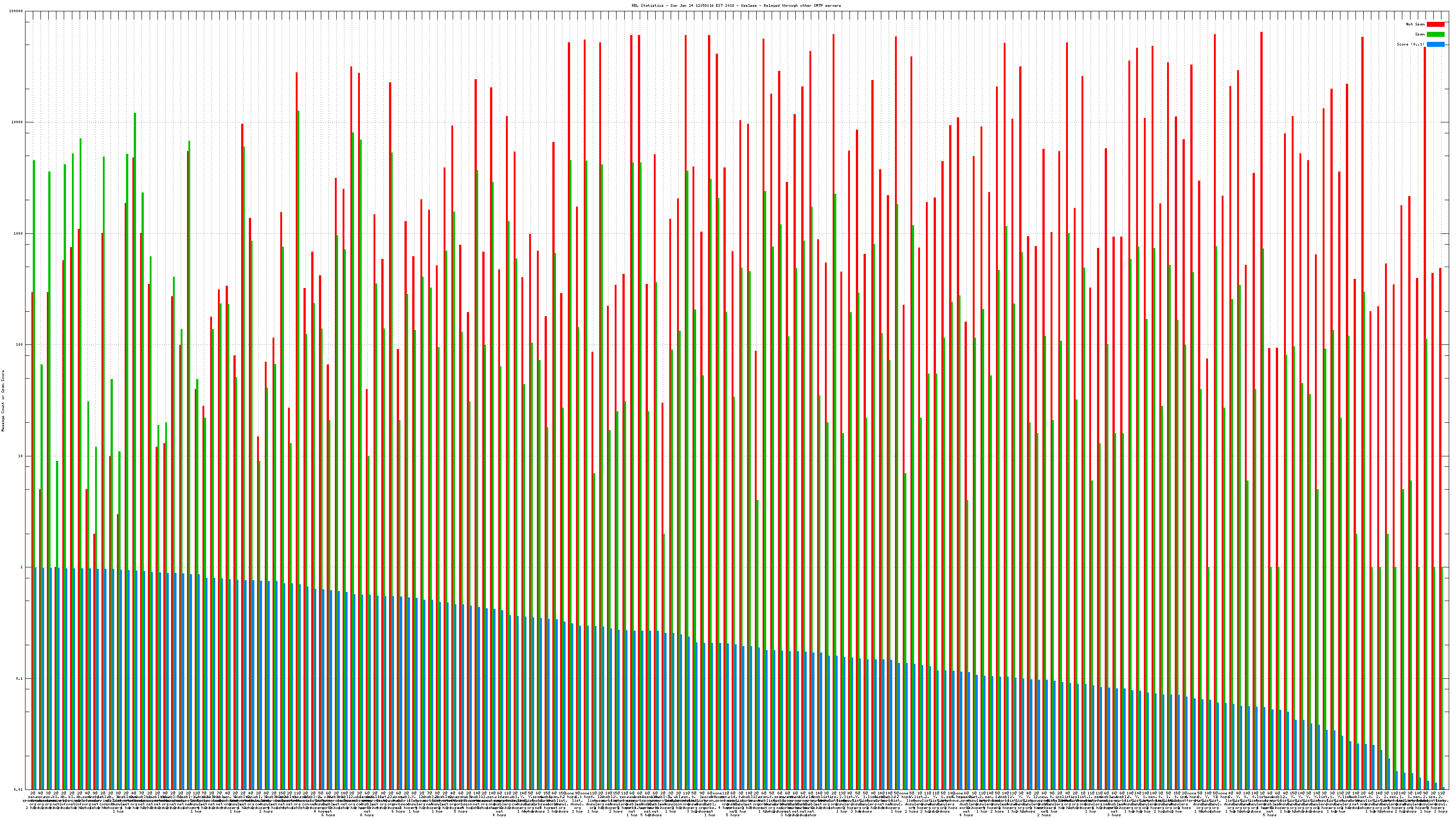
Task: Click the 100000 y-axis tick label
Action: click(x=16, y=11)
